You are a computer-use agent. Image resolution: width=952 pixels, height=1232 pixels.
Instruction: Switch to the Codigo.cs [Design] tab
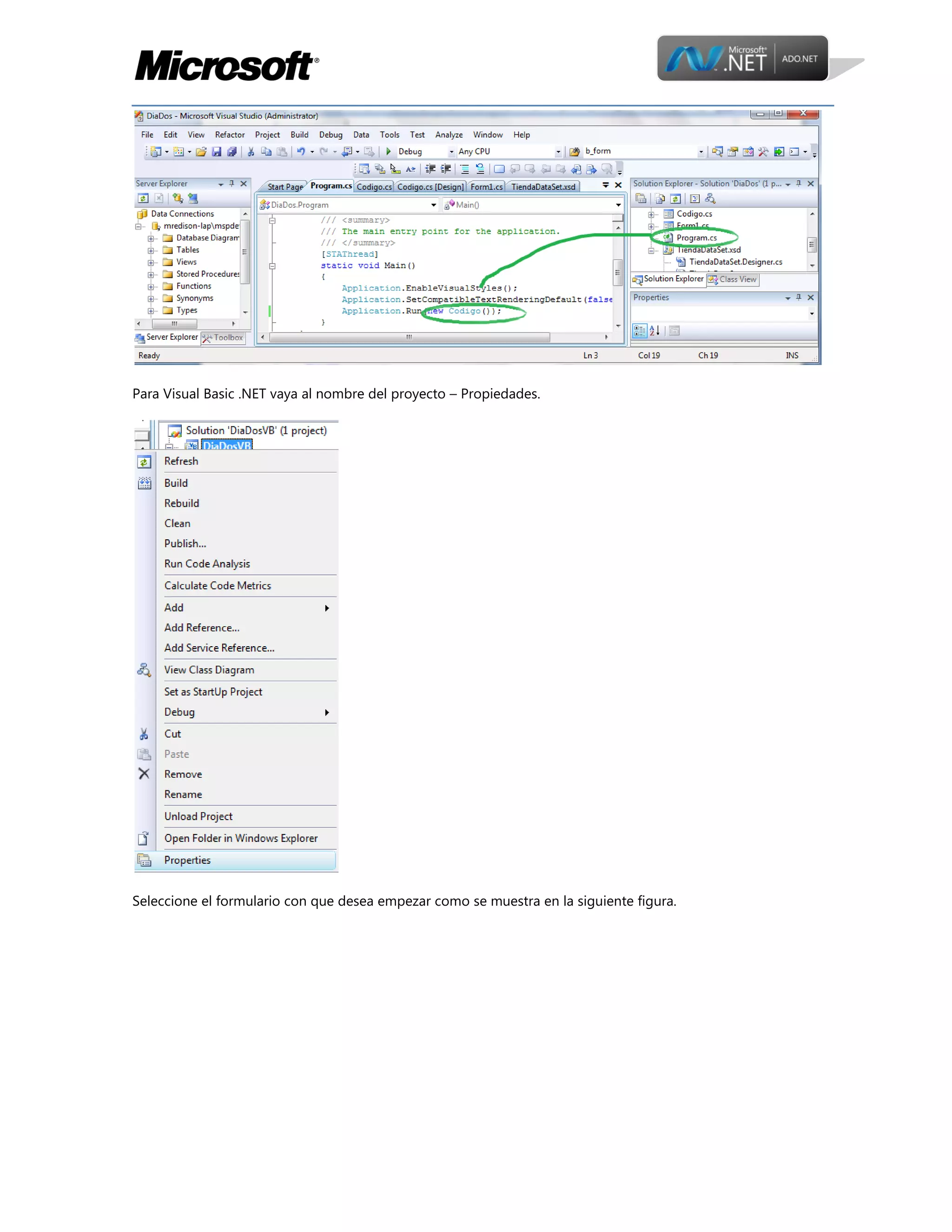pyautogui.click(x=430, y=187)
